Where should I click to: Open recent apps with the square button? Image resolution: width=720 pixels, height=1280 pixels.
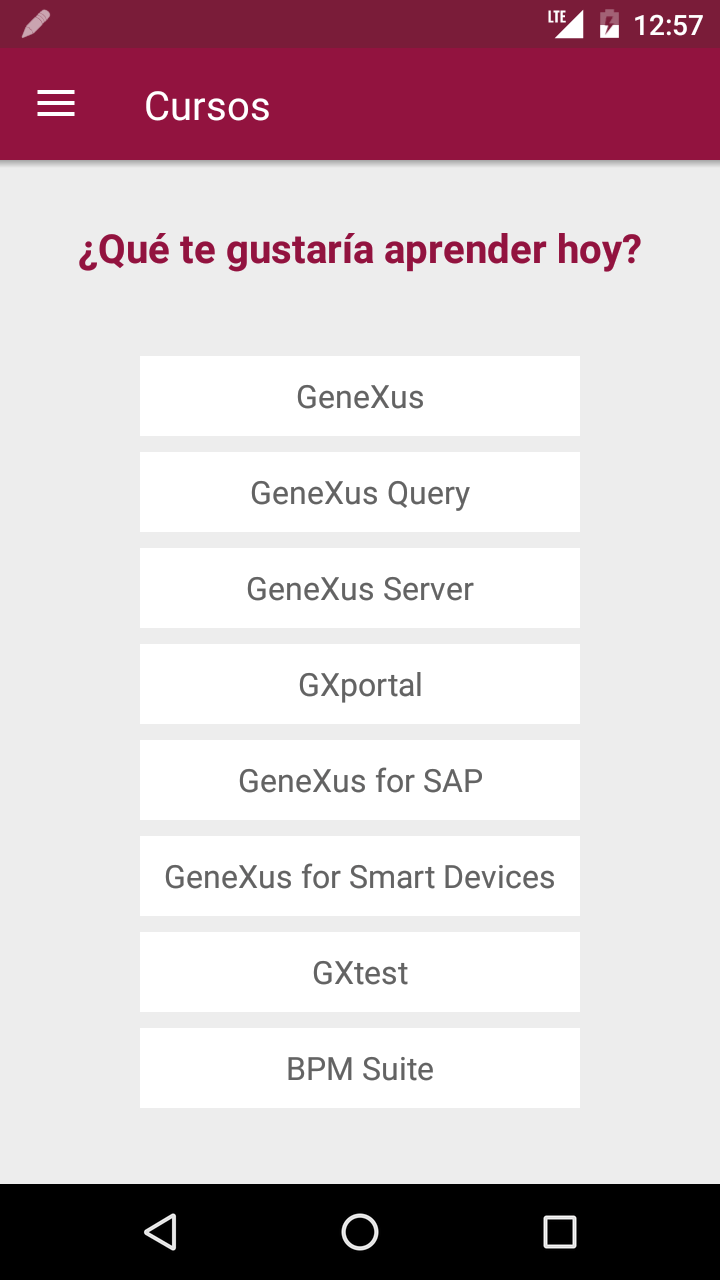click(x=560, y=1232)
